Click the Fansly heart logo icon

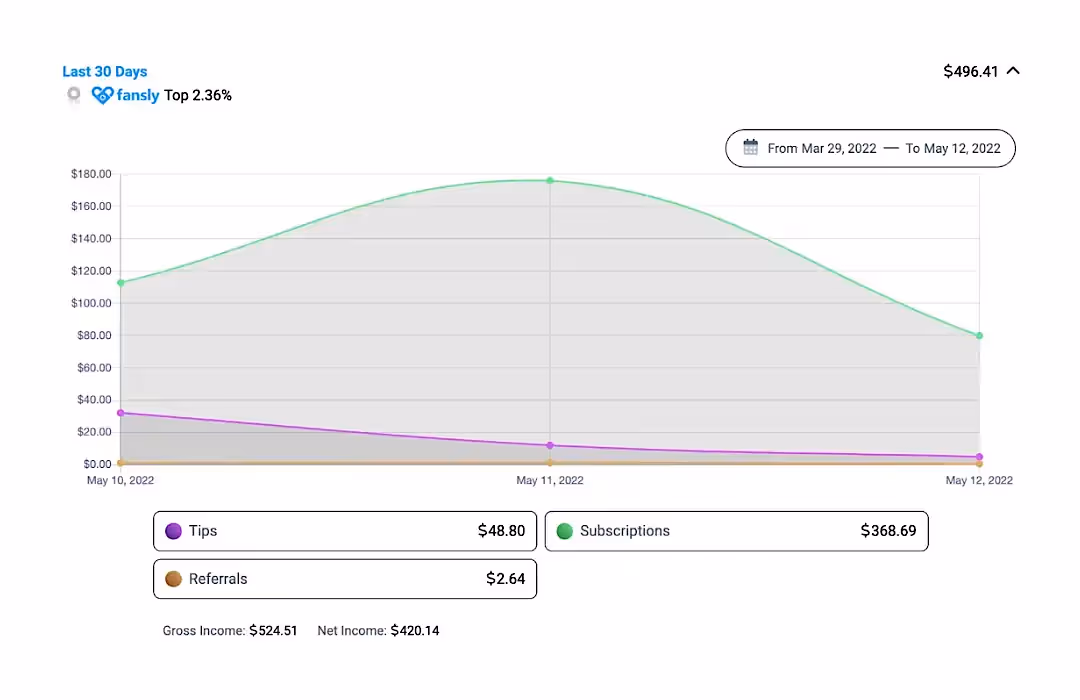click(102, 95)
